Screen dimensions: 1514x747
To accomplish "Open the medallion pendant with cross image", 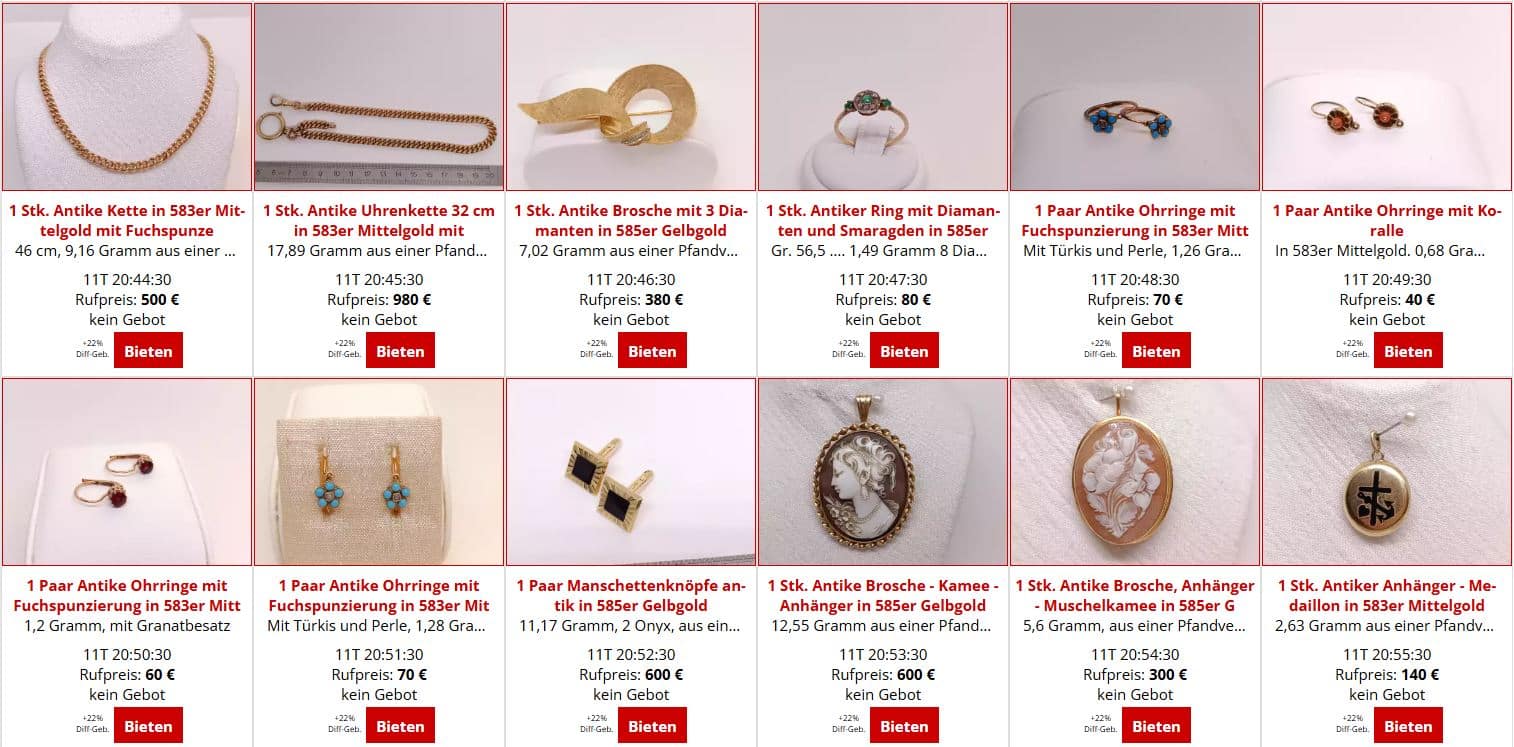I will tap(1387, 472).
